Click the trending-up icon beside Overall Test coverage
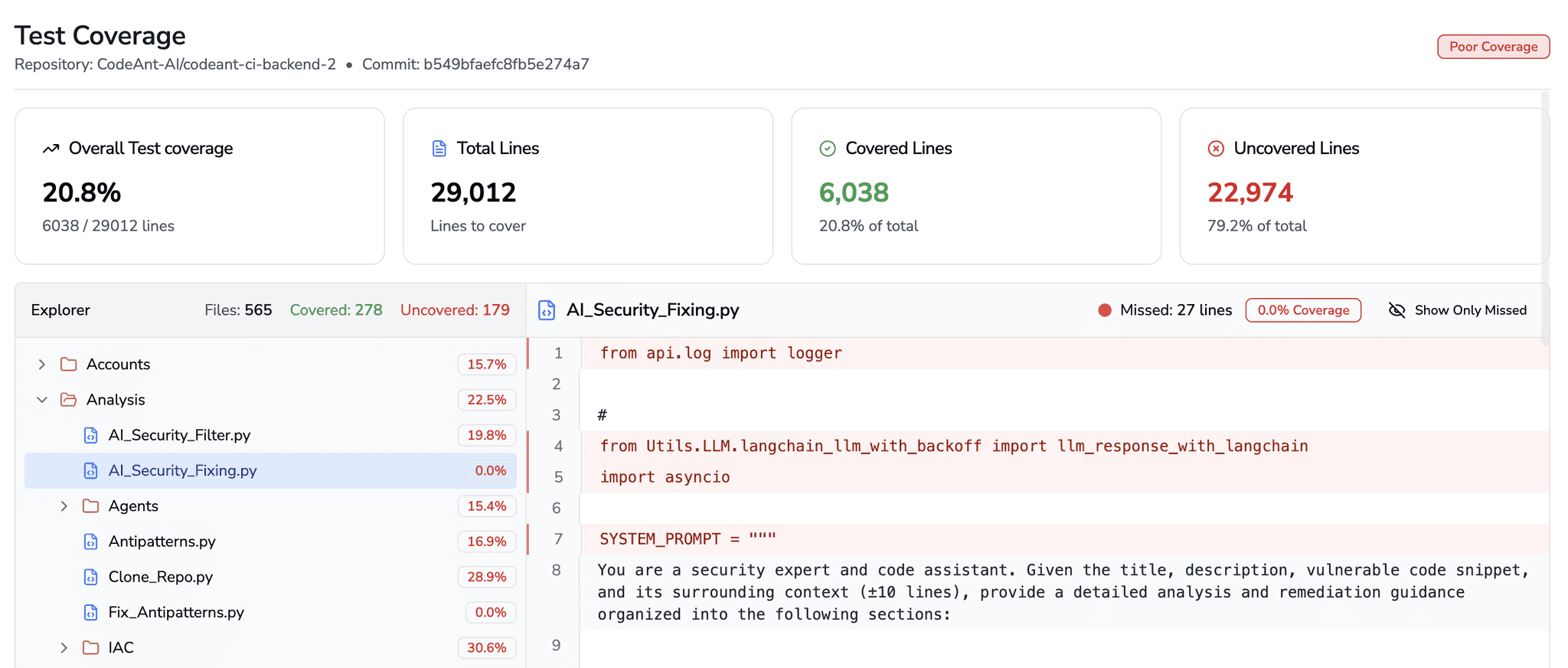This screenshot has width=1568, height=668. pos(51,149)
